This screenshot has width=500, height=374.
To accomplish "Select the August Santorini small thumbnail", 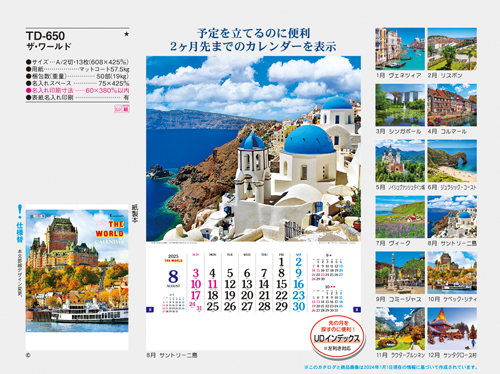I will [452, 217].
